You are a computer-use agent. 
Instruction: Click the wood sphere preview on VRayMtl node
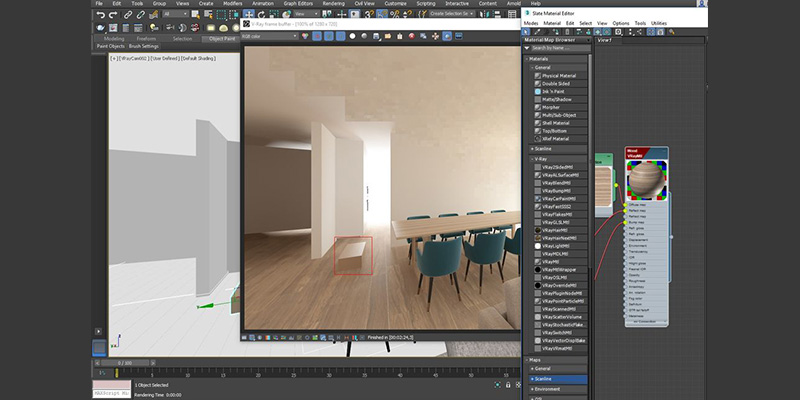[646, 180]
